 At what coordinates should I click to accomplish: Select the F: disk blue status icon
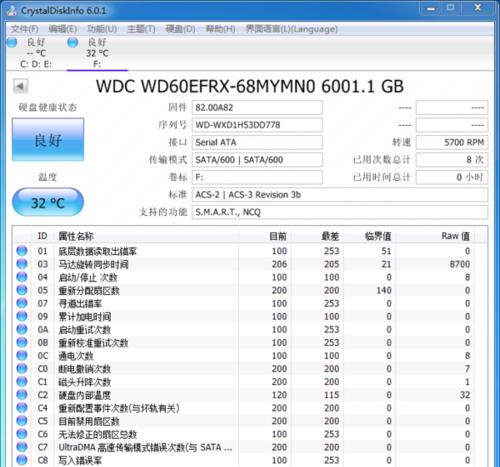pyautogui.click(x=72, y=42)
